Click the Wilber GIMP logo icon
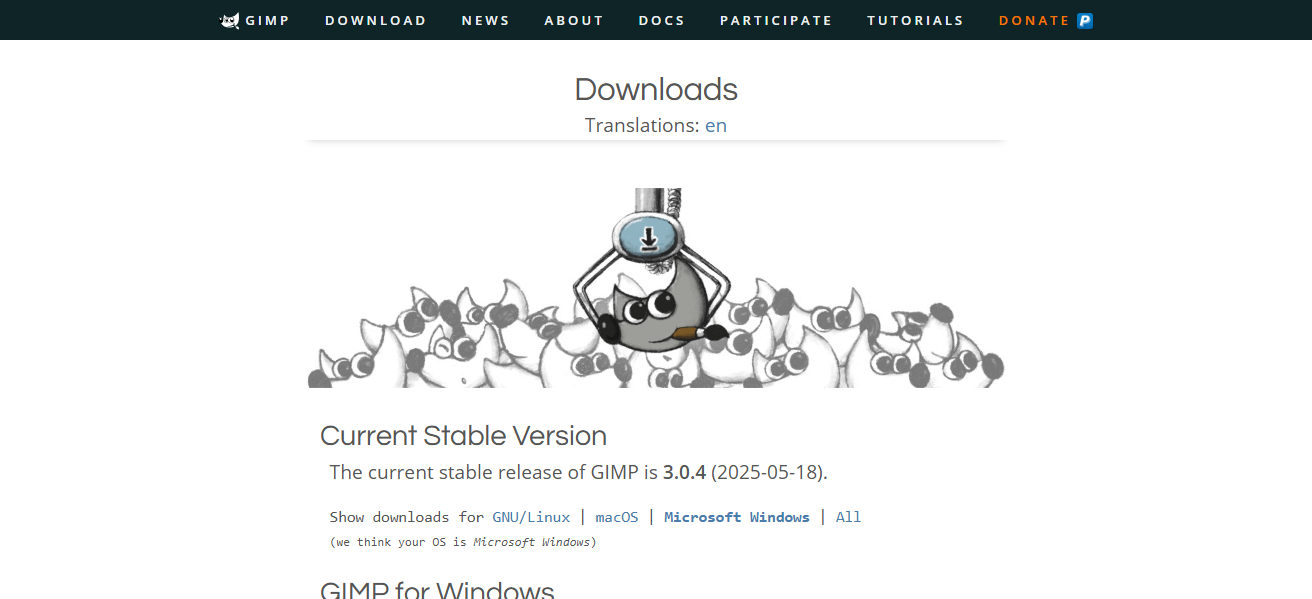 pyautogui.click(x=230, y=20)
